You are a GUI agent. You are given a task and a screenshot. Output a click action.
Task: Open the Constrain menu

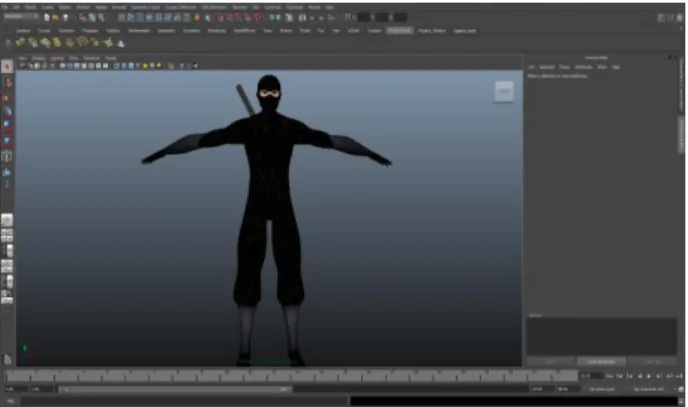pos(272,7)
